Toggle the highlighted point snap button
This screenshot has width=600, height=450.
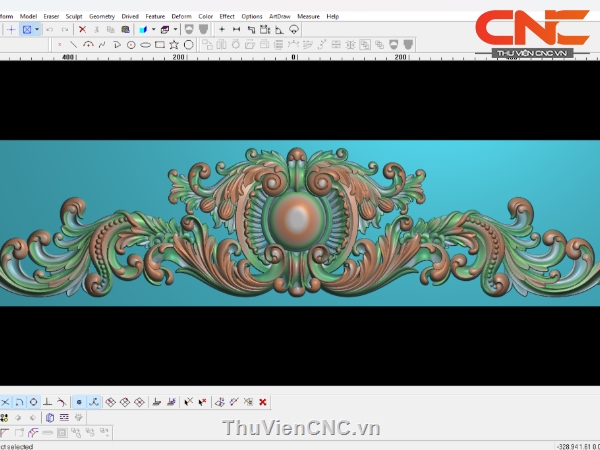[x=78, y=402]
